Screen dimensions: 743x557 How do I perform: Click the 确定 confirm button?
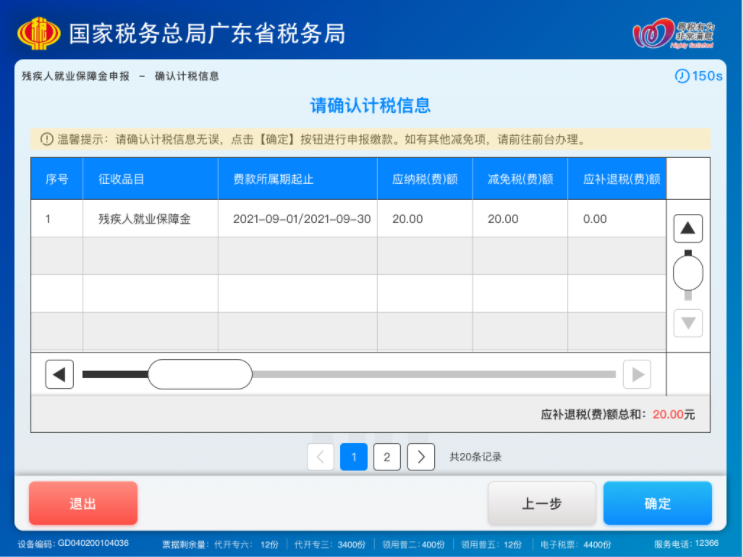coord(657,503)
